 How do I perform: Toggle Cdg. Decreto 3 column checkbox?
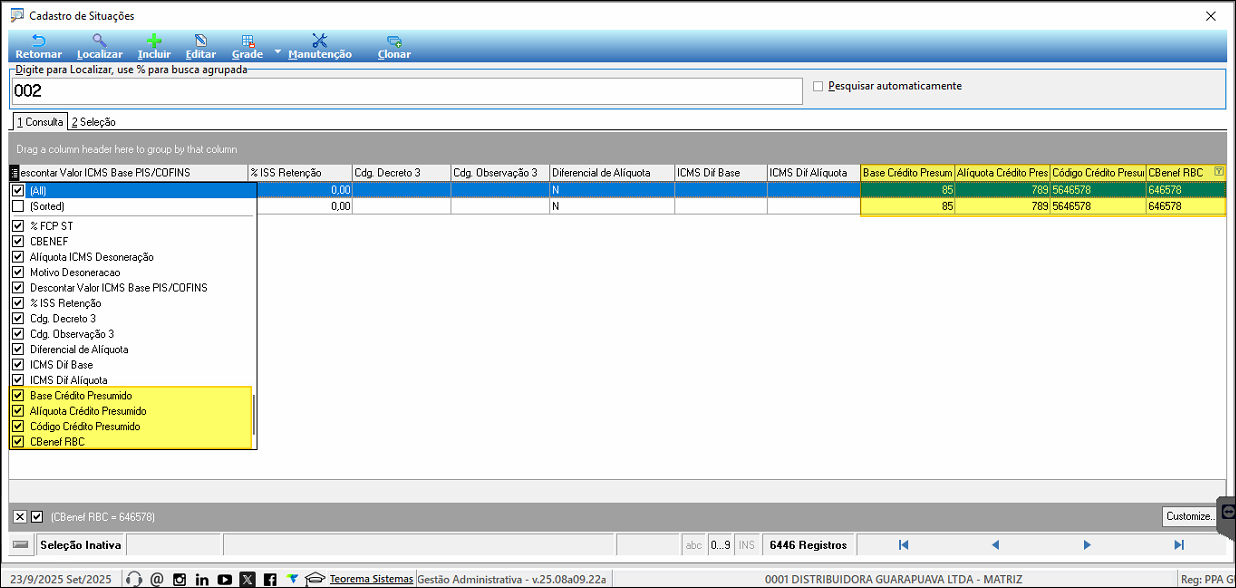pos(17,319)
